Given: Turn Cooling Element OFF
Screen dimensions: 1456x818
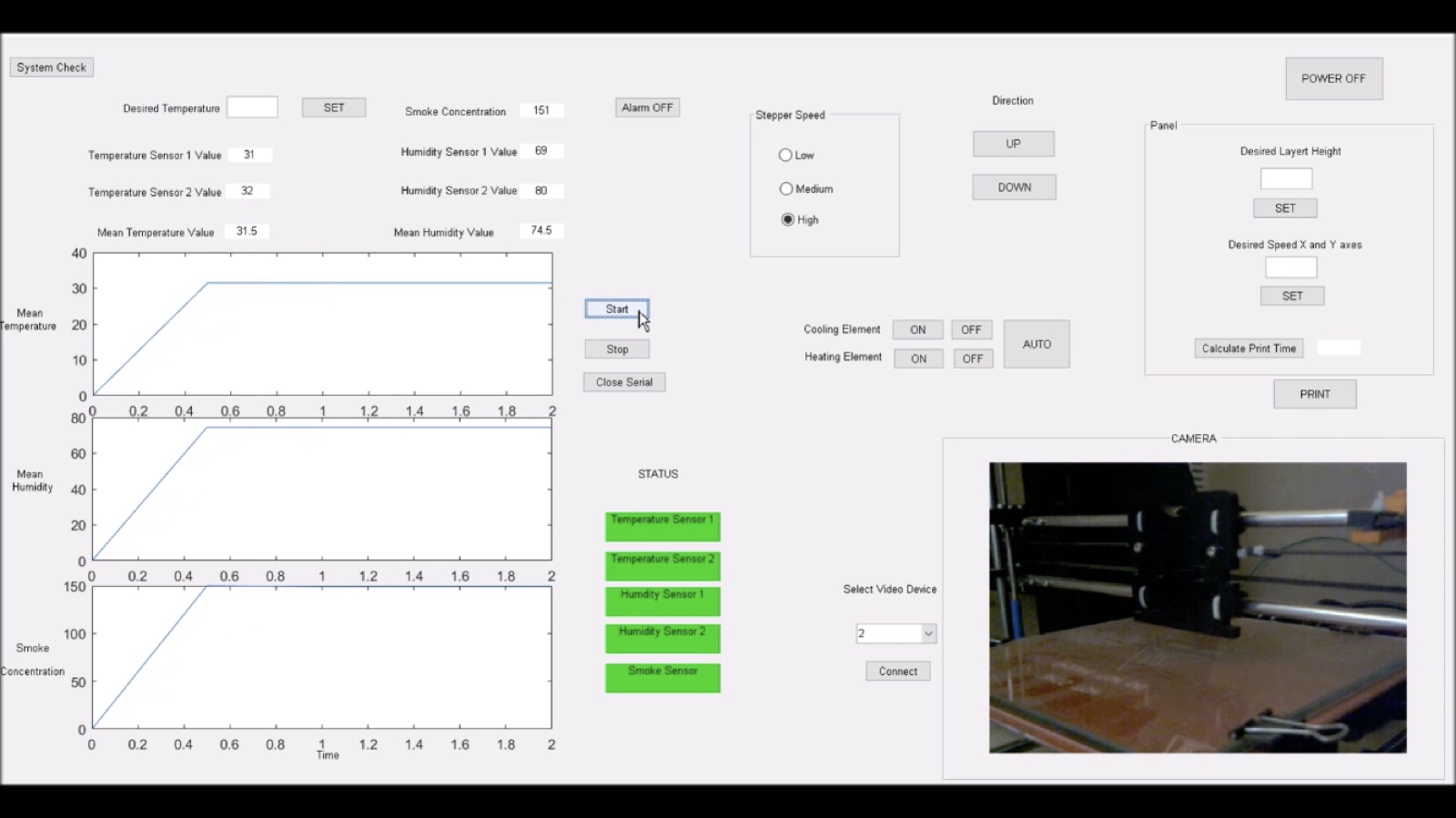Looking at the screenshot, I should (972, 330).
